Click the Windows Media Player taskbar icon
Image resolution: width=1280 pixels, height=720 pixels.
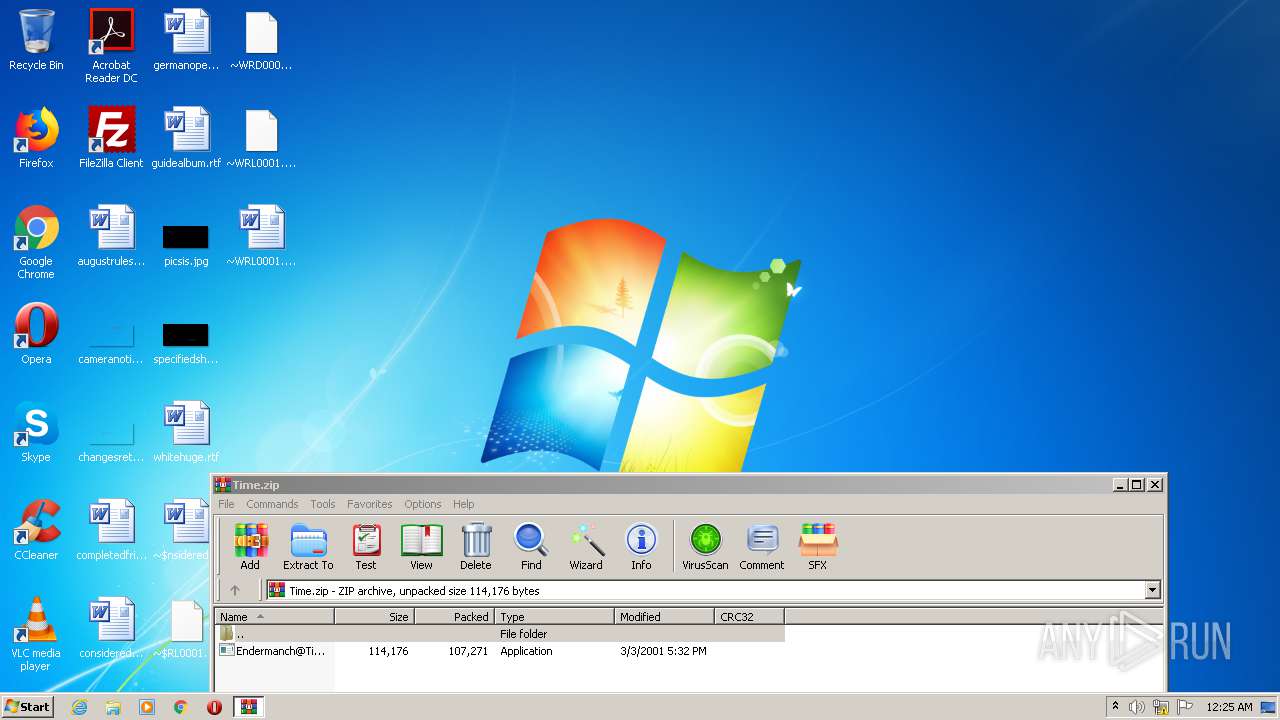147,707
